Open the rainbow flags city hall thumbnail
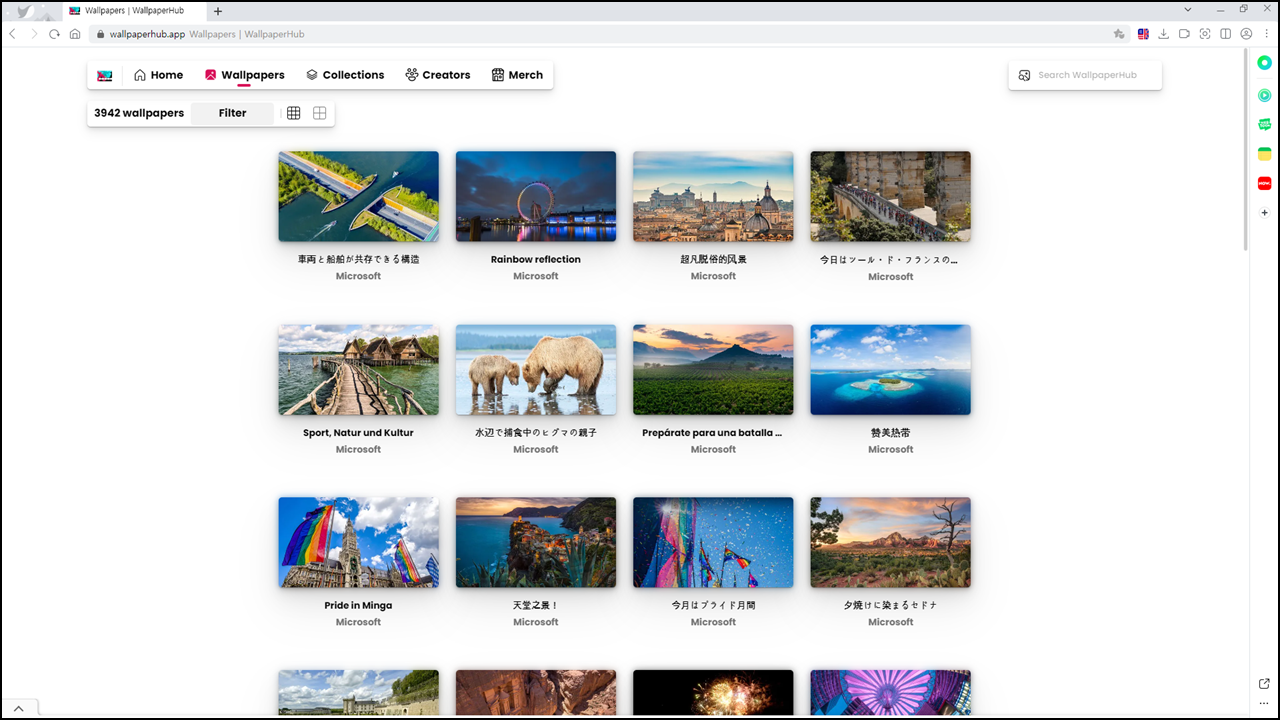Screen dimensions: 1280x720 (358, 542)
